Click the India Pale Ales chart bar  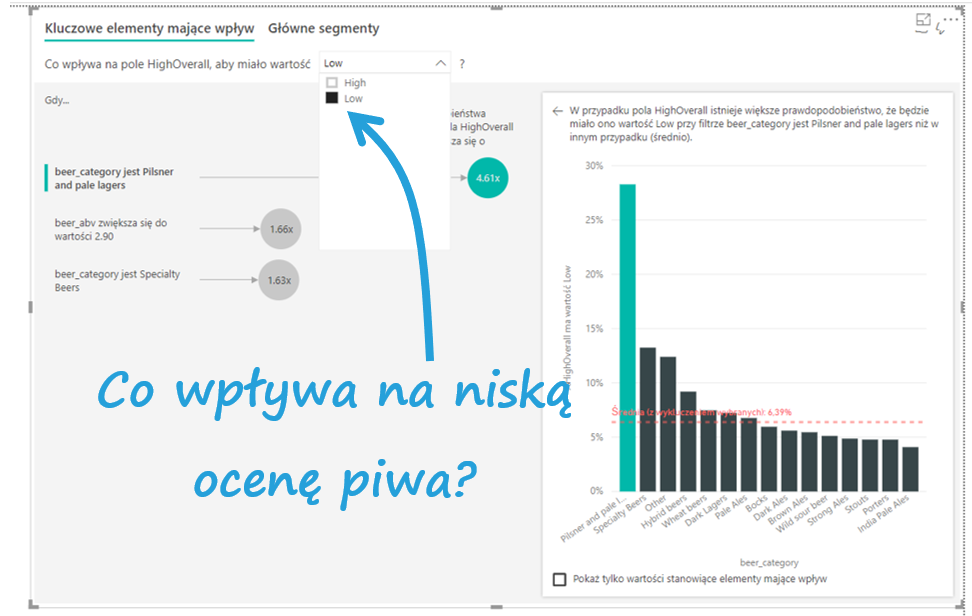click(910, 468)
